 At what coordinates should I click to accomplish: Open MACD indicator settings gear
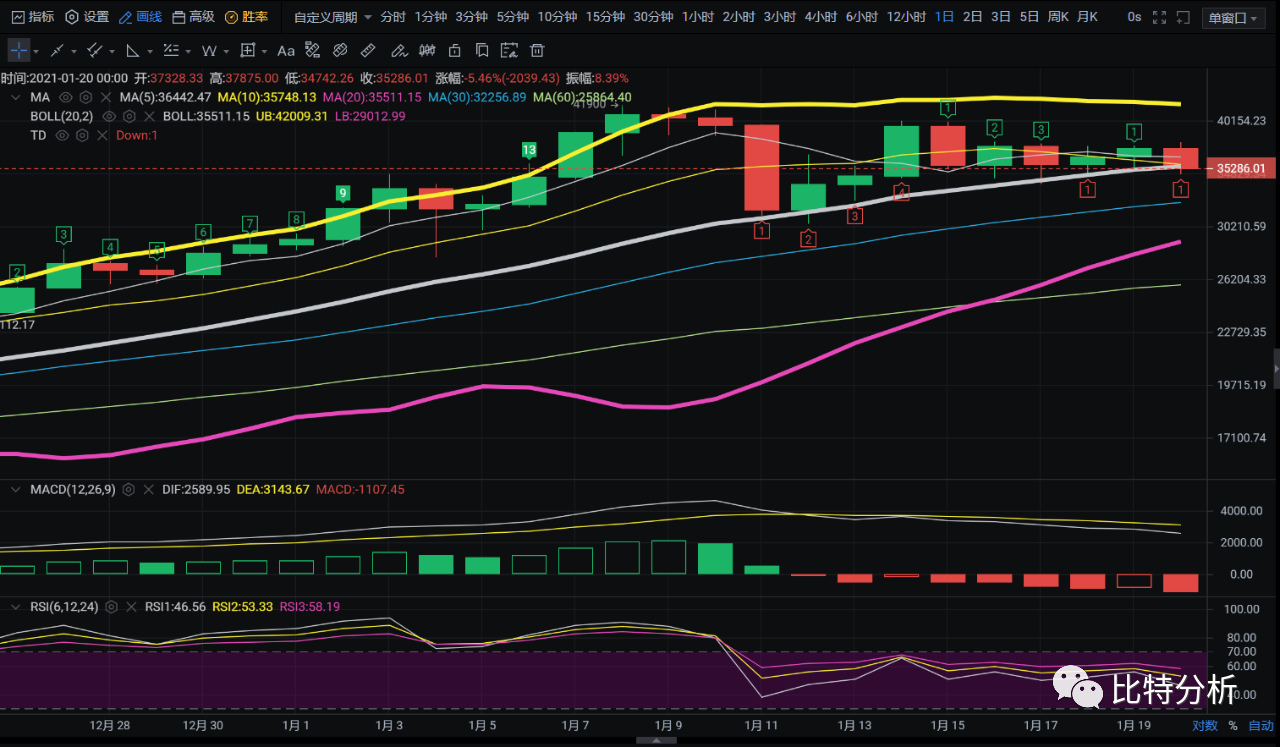(128, 490)
